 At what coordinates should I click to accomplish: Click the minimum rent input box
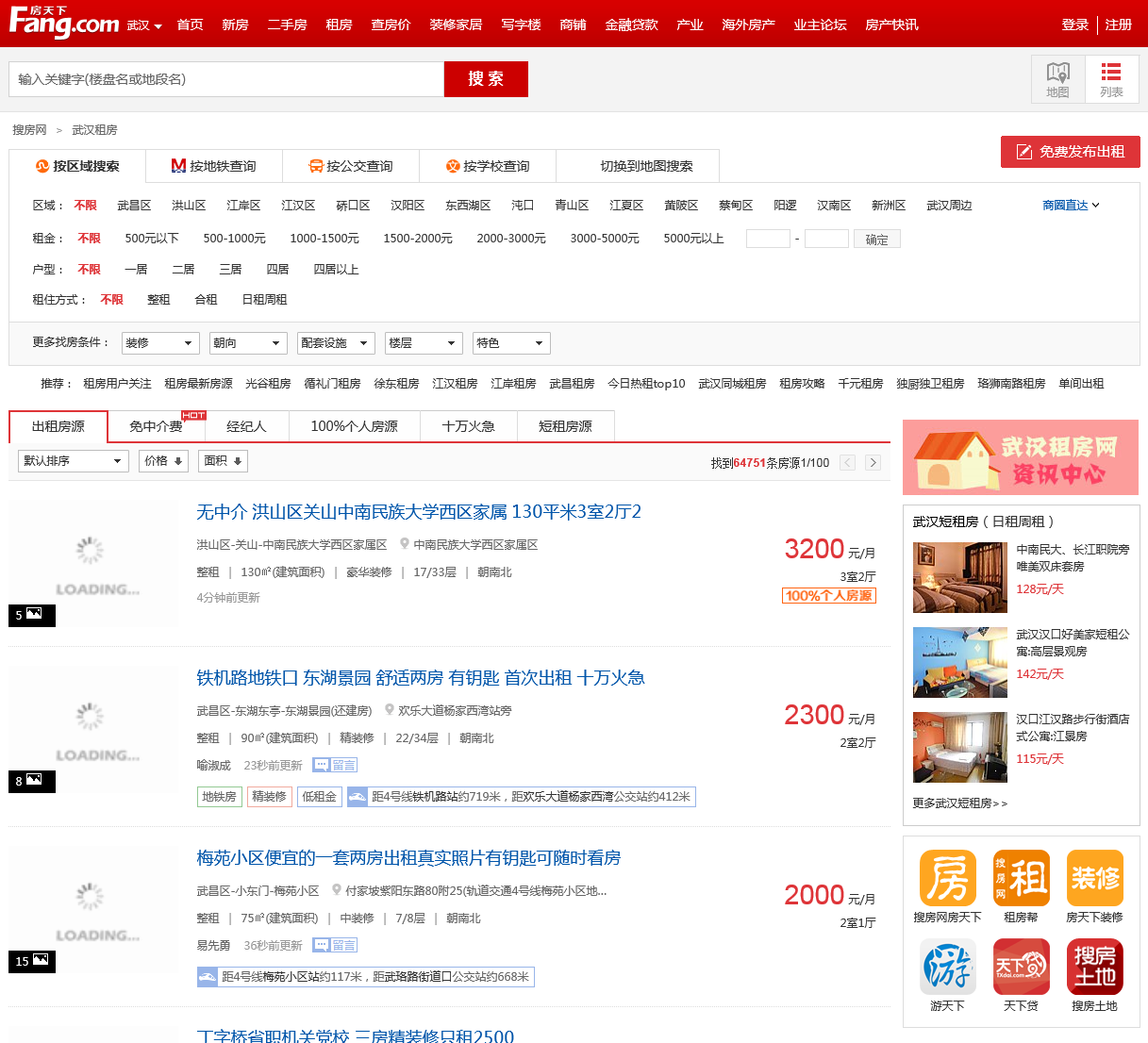768,239
